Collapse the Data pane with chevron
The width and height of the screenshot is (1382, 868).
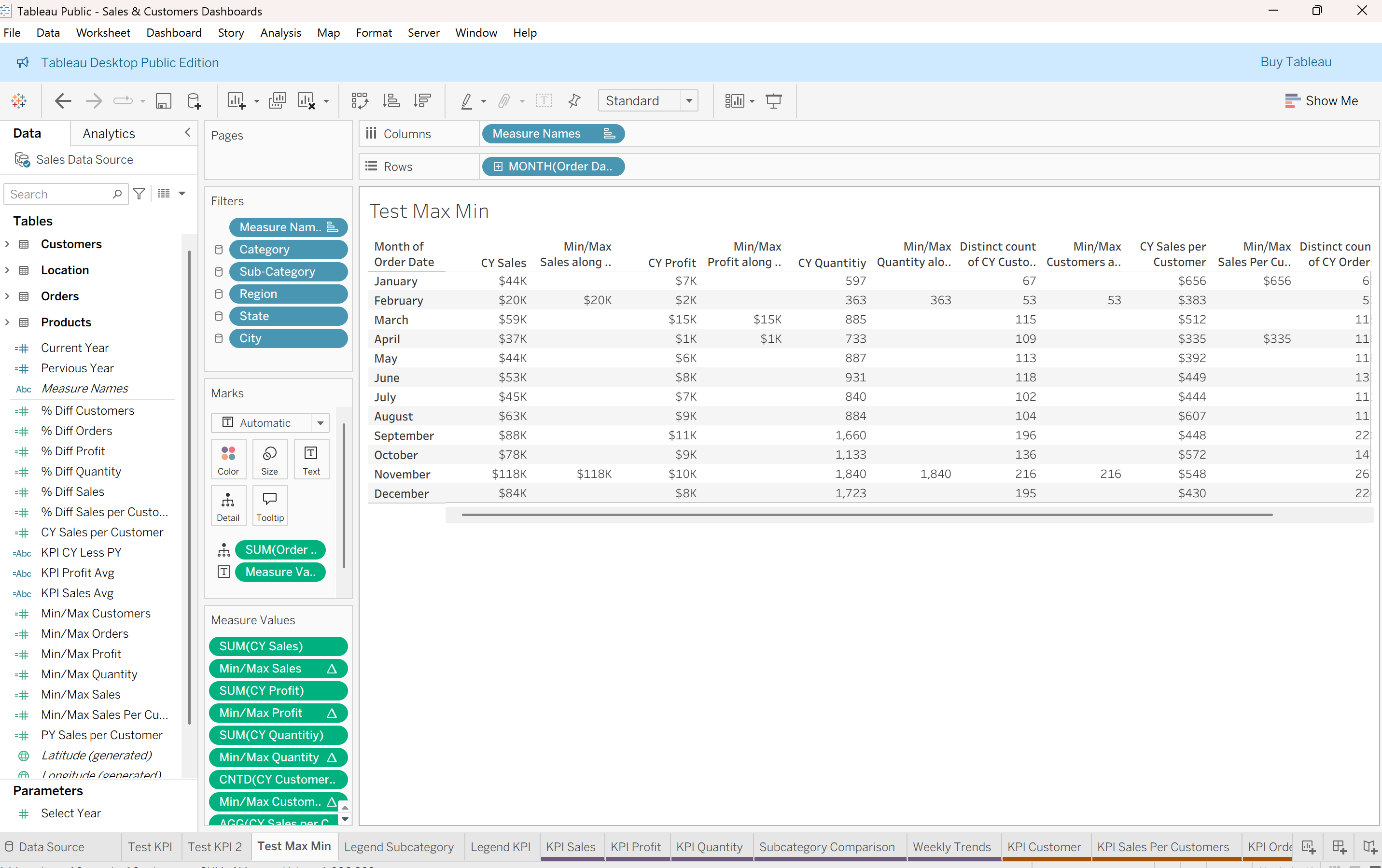[187, 133]
